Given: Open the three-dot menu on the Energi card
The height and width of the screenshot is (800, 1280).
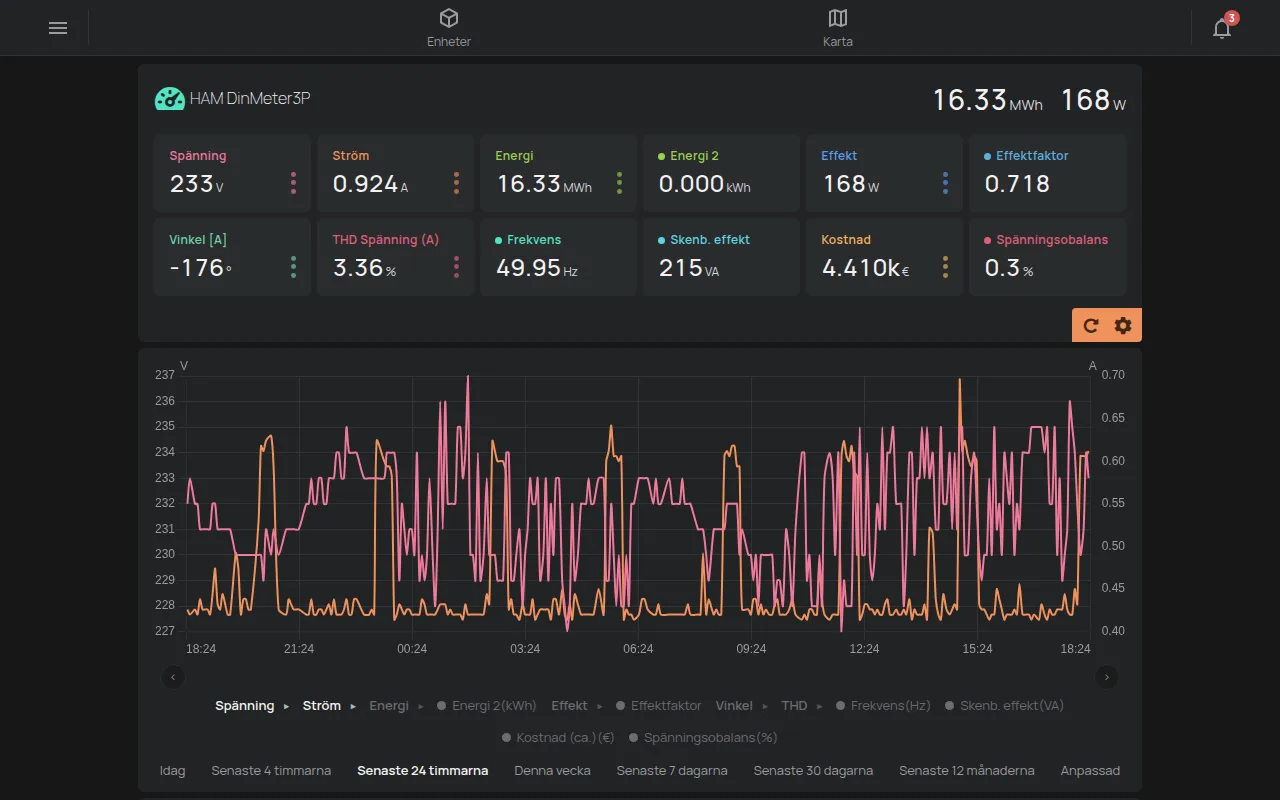Looking at the screenshot, I should click(x=619, y=183).
